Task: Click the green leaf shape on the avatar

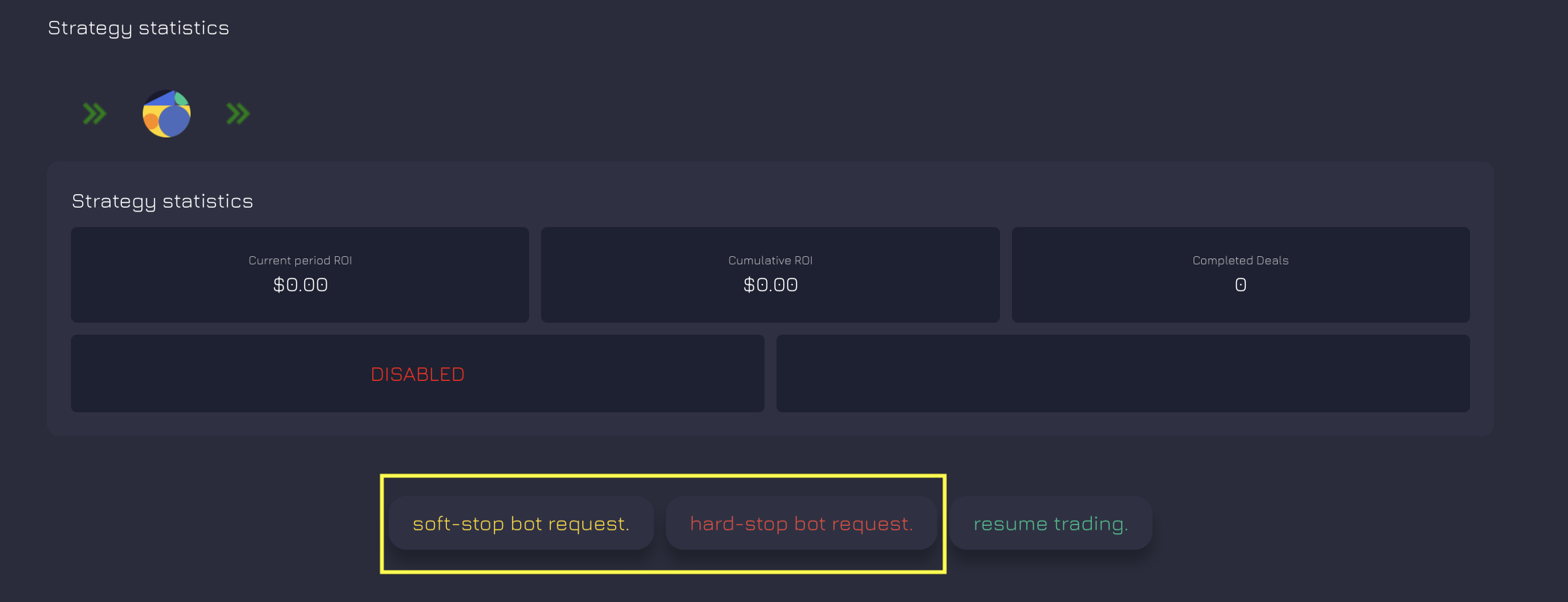Action: coord(181,99)
